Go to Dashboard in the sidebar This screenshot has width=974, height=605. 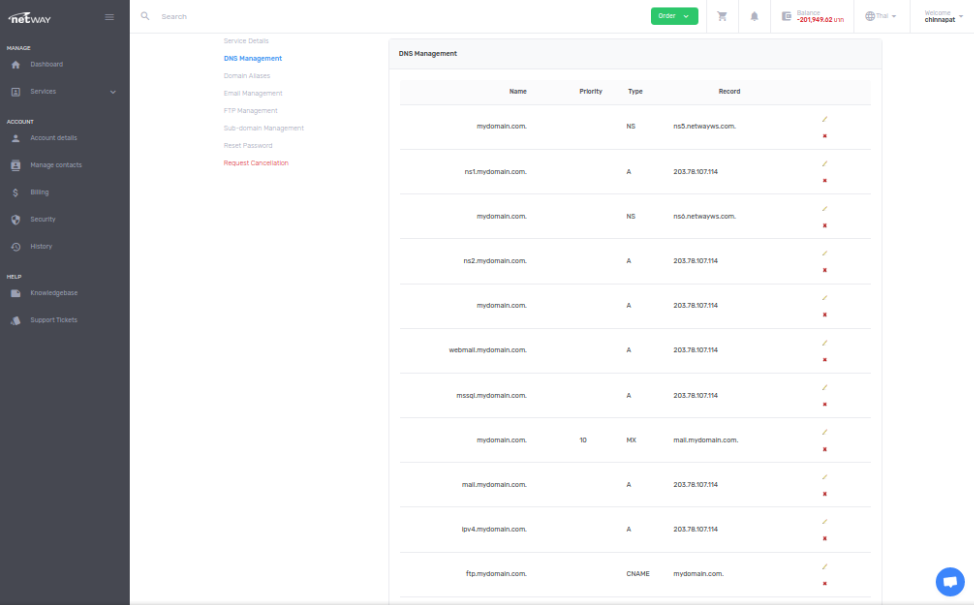click(x=46, y=64)
